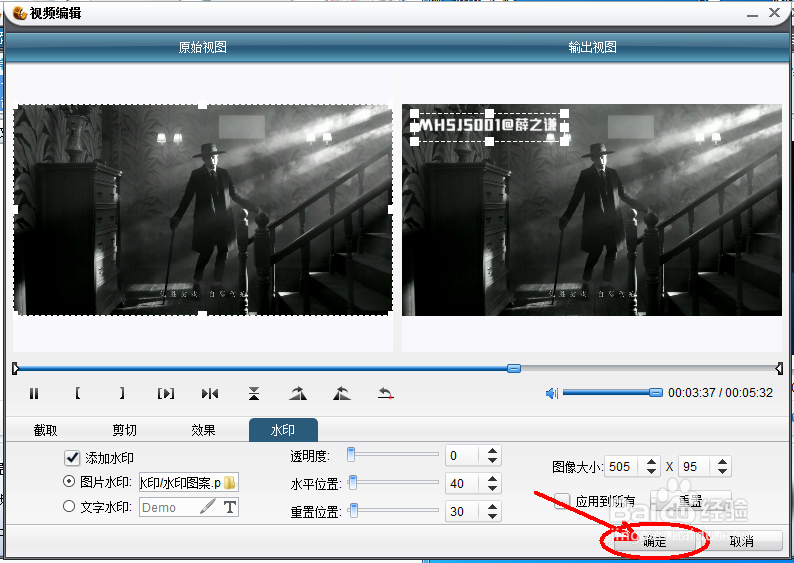The image size is (794, 563).
Task: Increase image width 505 with up arrow
Action: pos(652,461)
